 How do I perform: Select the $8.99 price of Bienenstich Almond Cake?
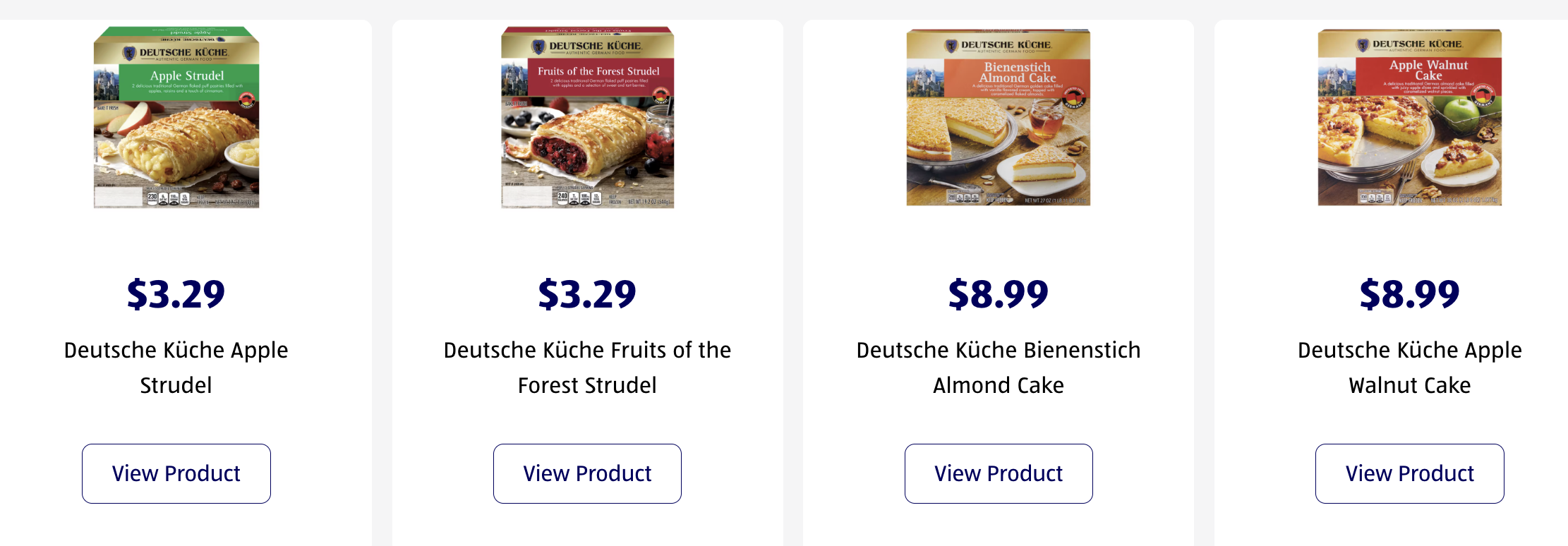[999, 294]
